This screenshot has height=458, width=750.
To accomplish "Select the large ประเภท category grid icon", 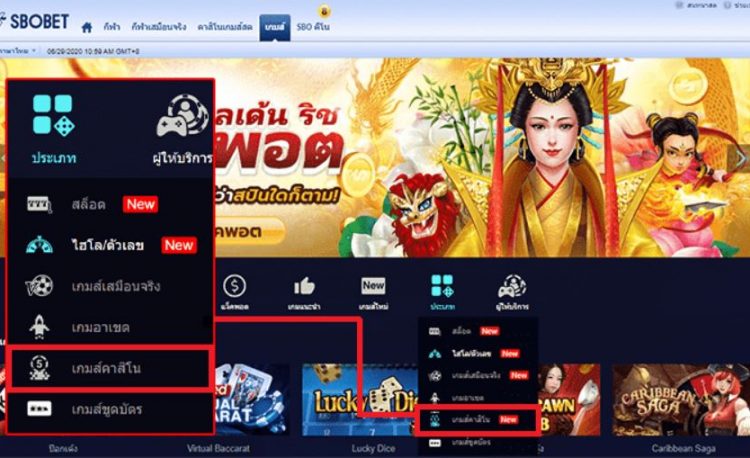I will (53, 115).
